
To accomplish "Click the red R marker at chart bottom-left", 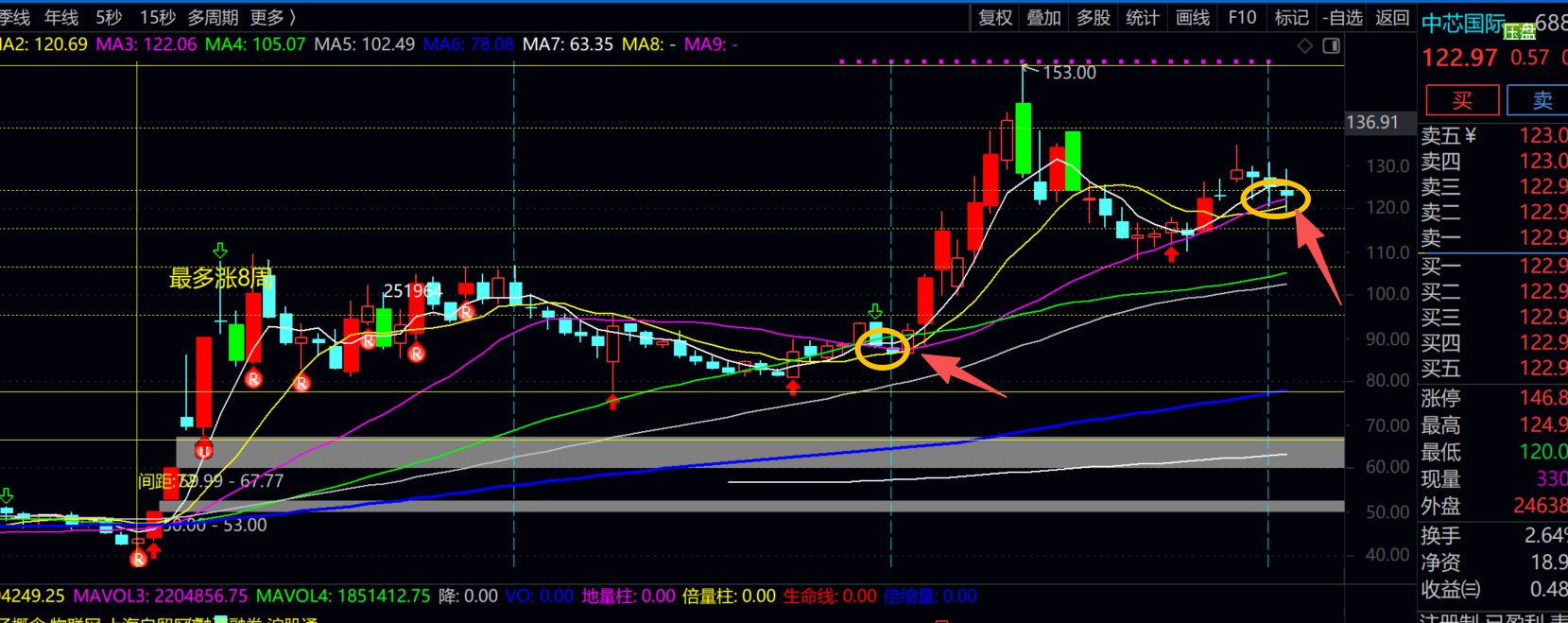I will click(x=139, y=559).
